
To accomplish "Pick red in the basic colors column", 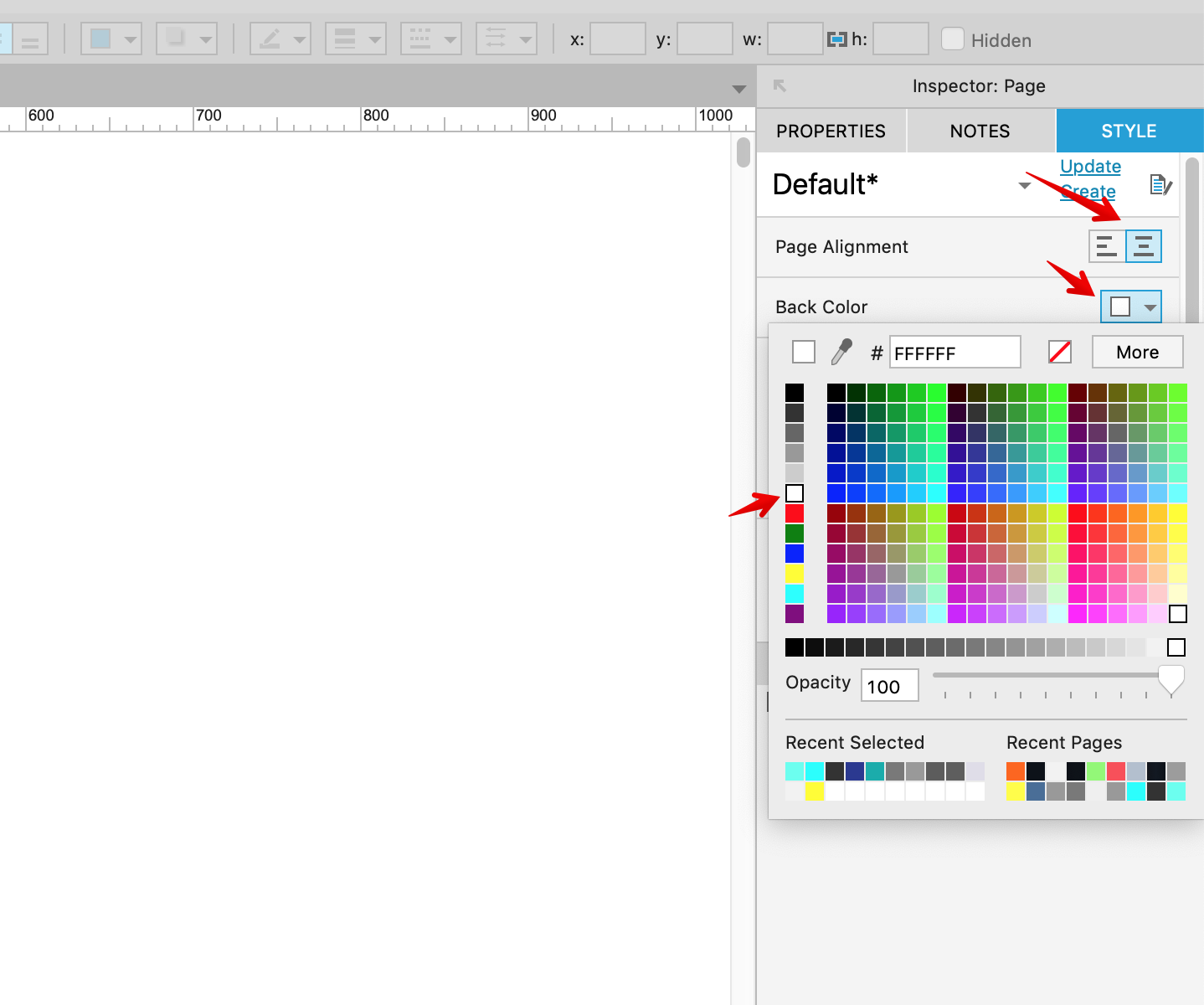I will click(x=795, y=513).
